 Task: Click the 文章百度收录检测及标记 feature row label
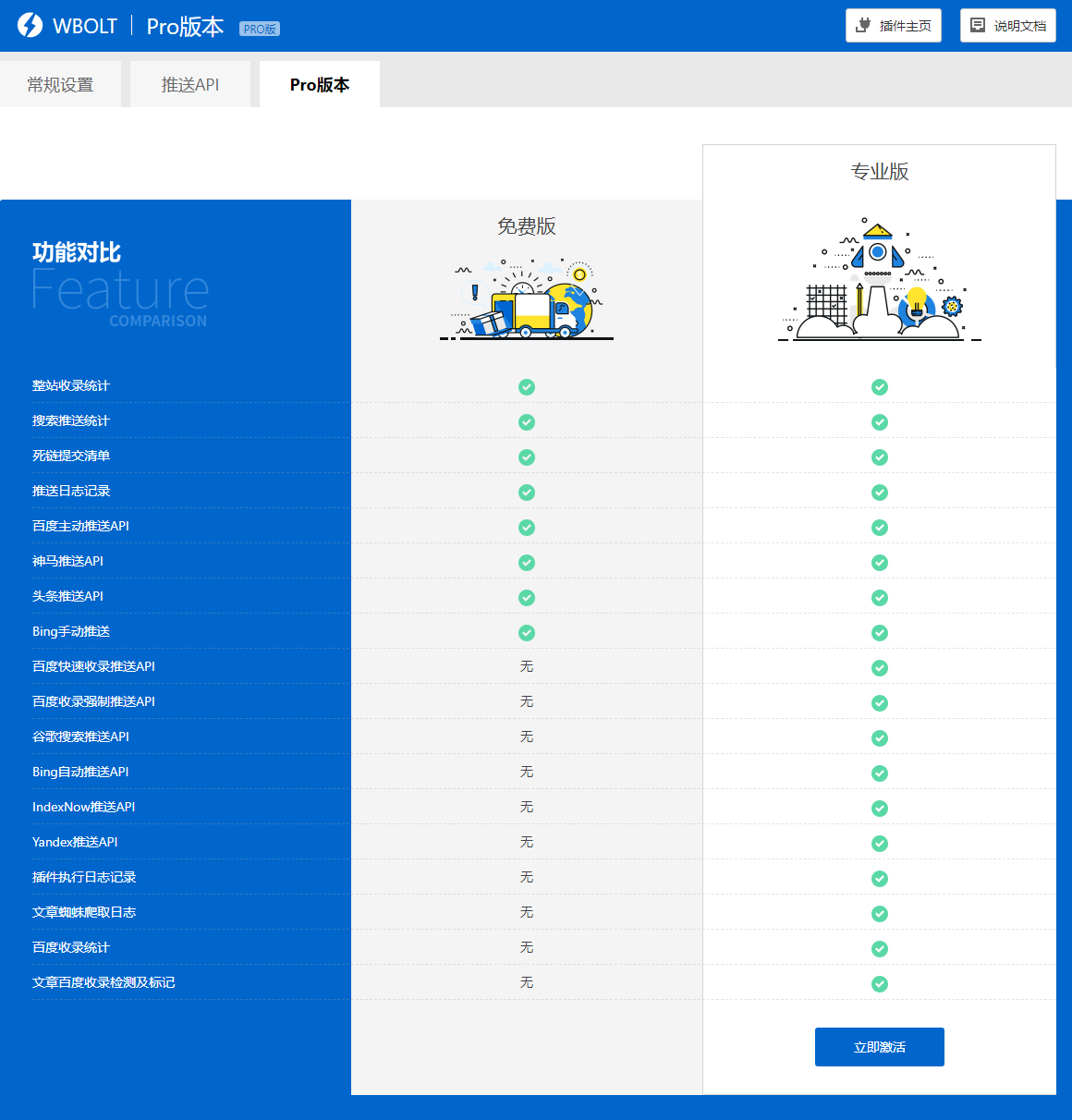point(104,982)
